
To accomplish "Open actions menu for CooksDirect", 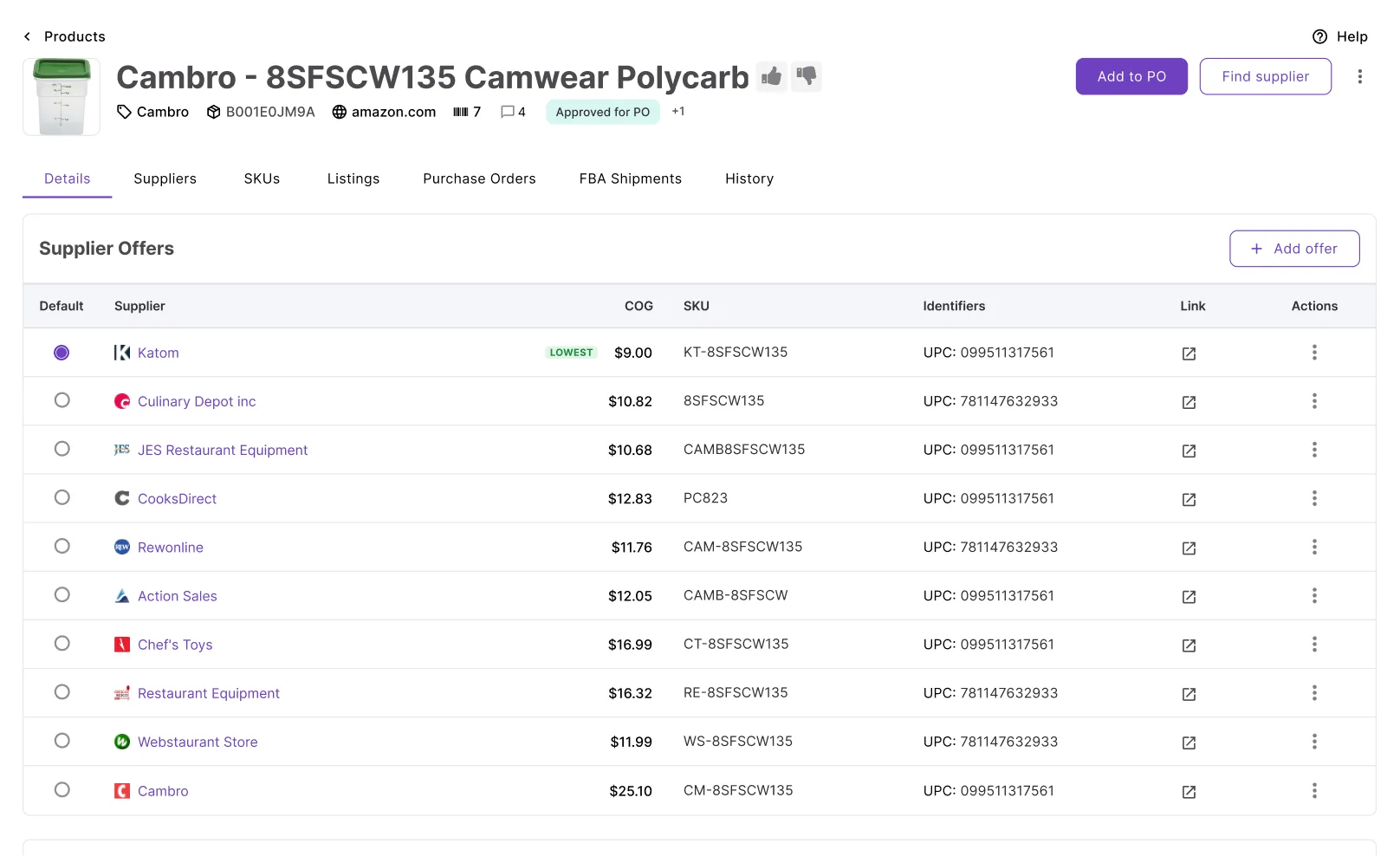I will point(1314,498).
